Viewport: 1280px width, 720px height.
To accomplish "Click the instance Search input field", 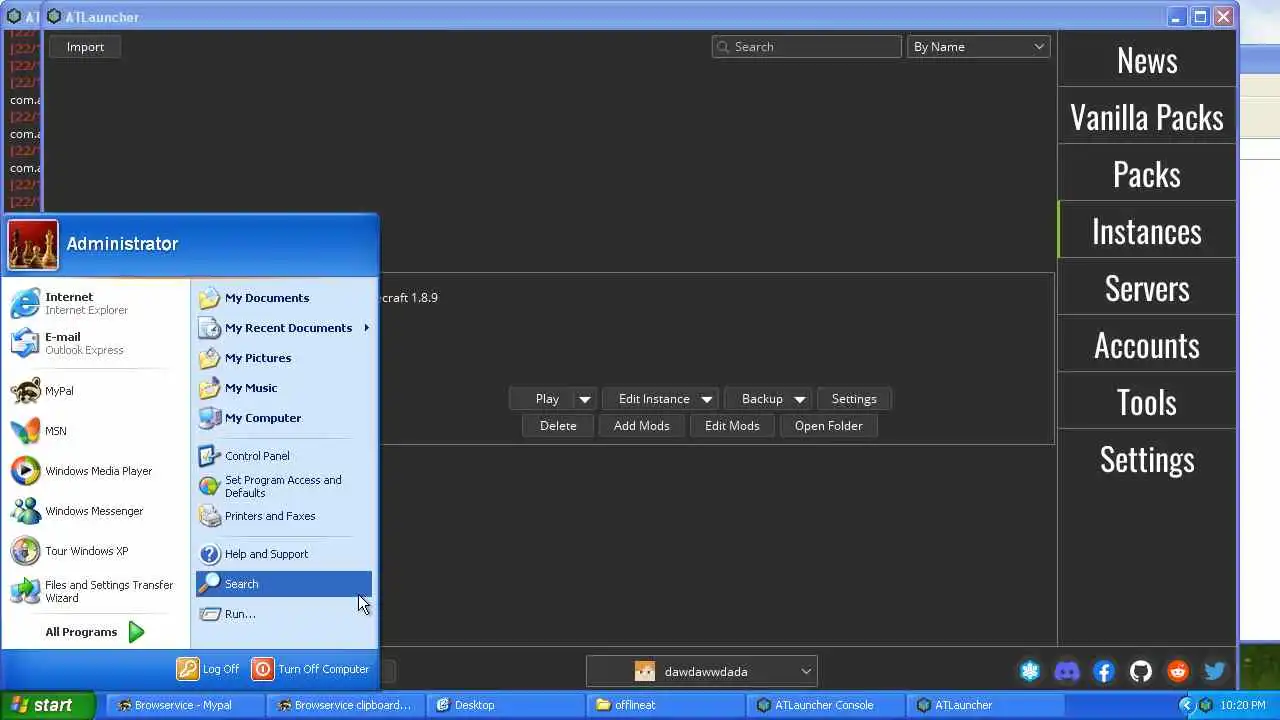I will [807, 47].
